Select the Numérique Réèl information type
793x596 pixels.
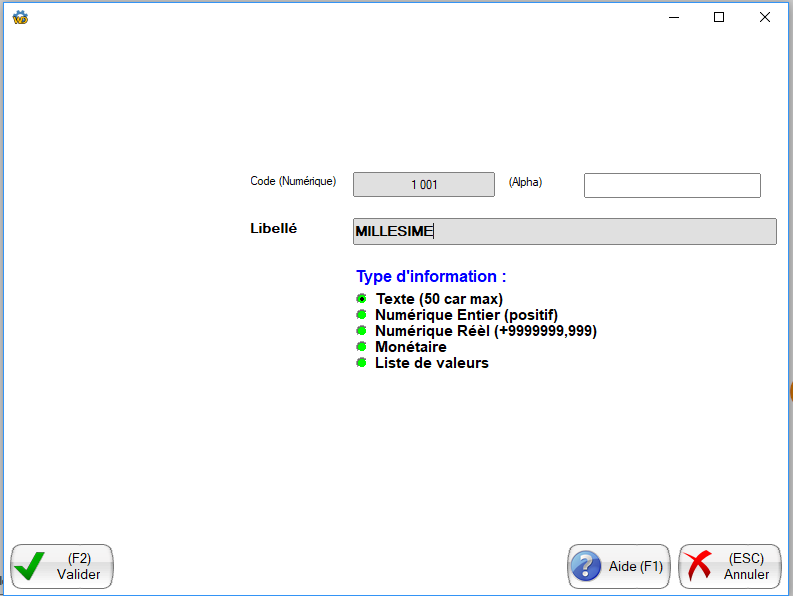point(362,331)
